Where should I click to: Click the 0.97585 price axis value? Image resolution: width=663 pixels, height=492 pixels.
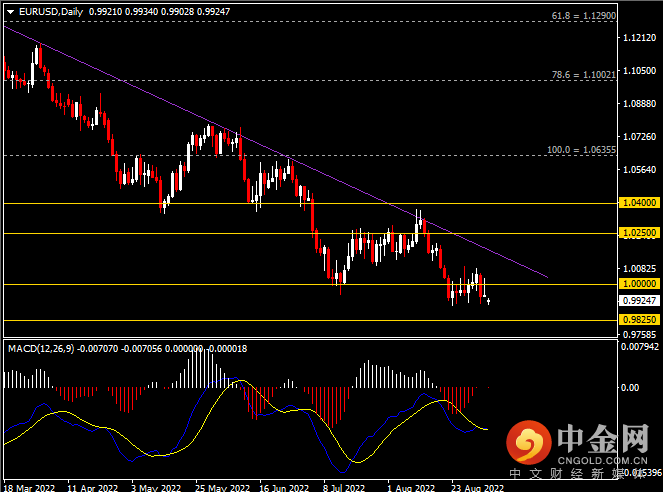click(x=640, y=335)
